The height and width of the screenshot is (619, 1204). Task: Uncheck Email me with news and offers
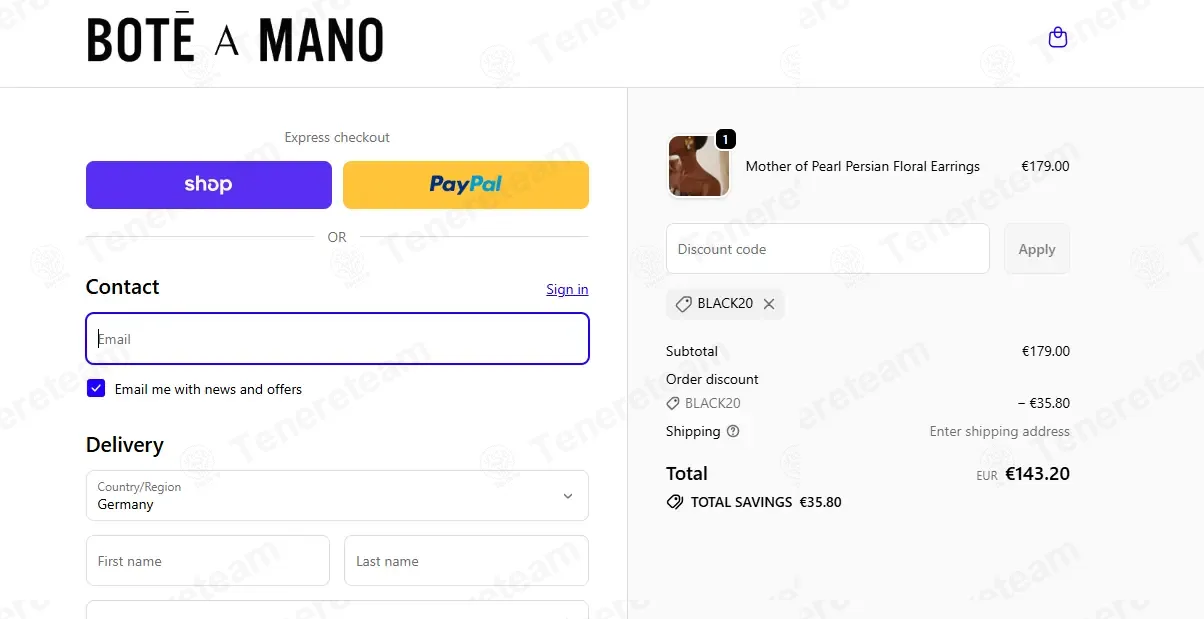click(96, 389)
